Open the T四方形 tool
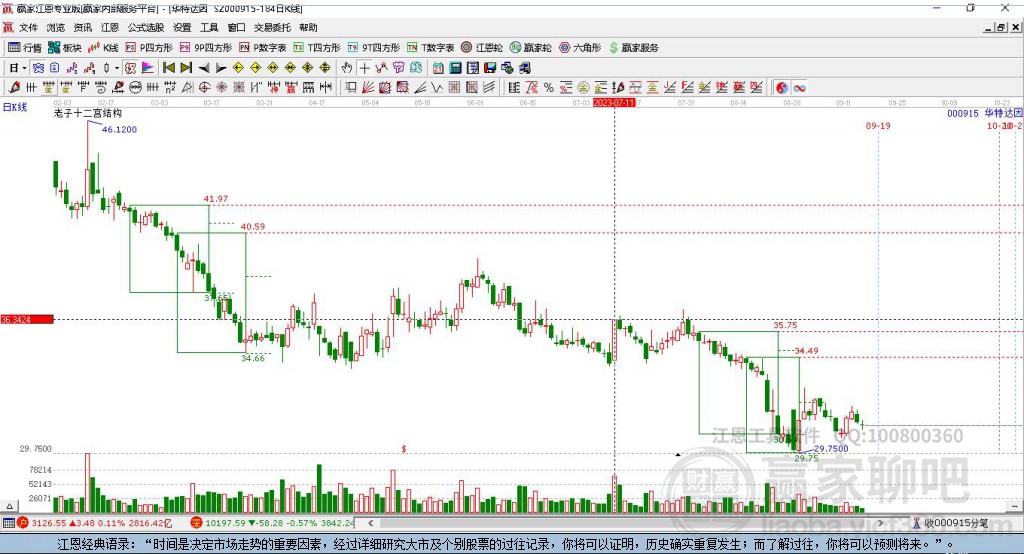The width and height of the screenshot is (1024, 554). pyautogui.click(x=317, y=48)
